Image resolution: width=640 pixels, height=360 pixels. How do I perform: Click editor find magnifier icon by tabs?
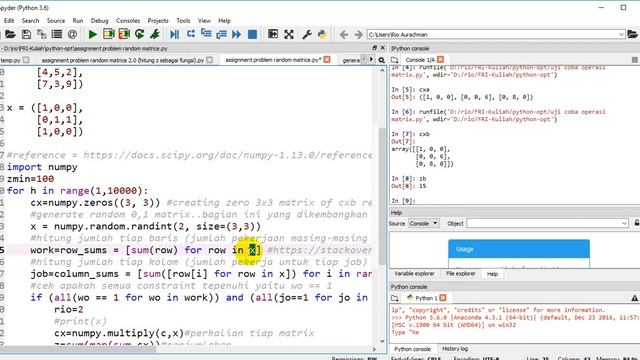coord(382,60)
